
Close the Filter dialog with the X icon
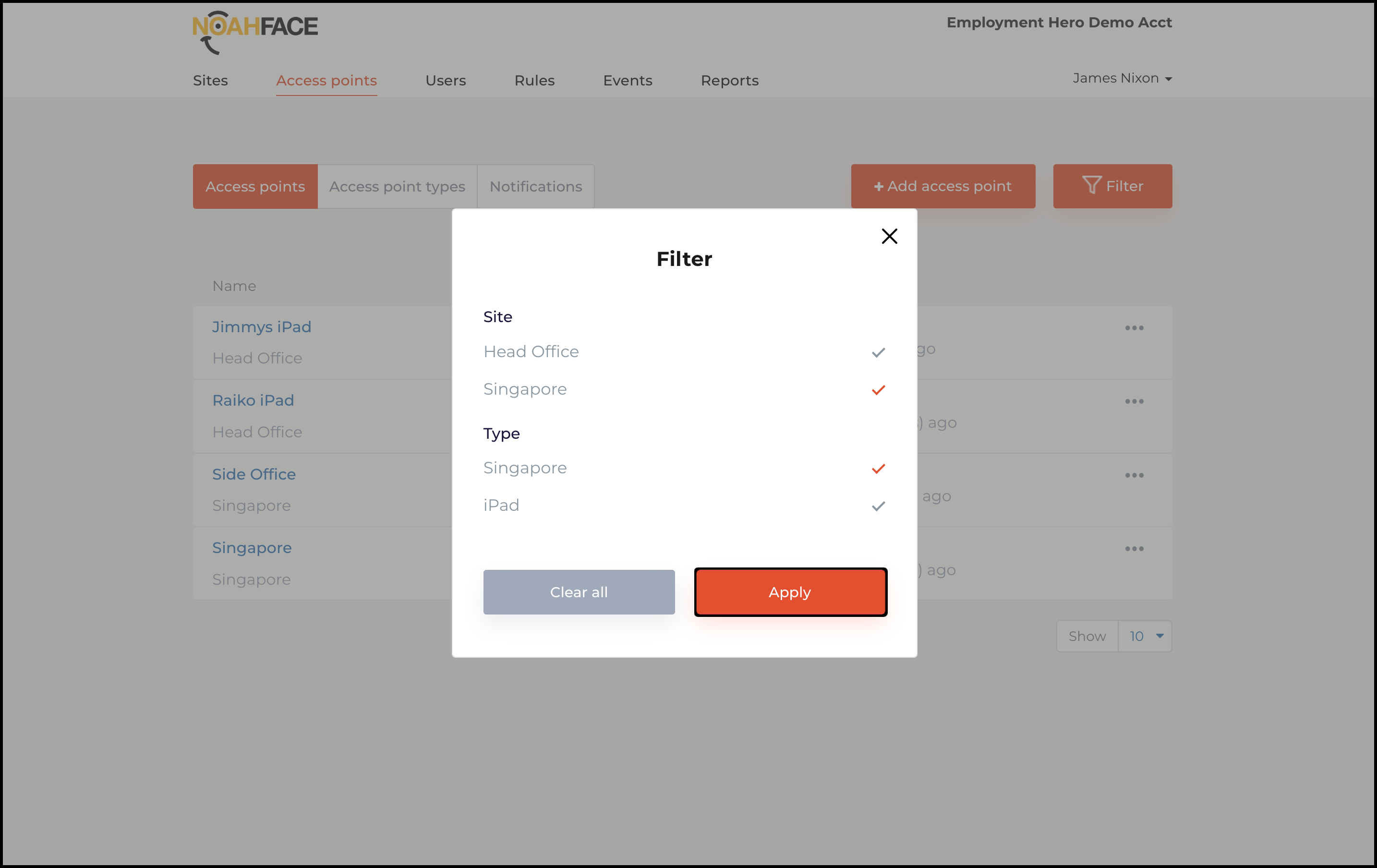coord(889,236)
